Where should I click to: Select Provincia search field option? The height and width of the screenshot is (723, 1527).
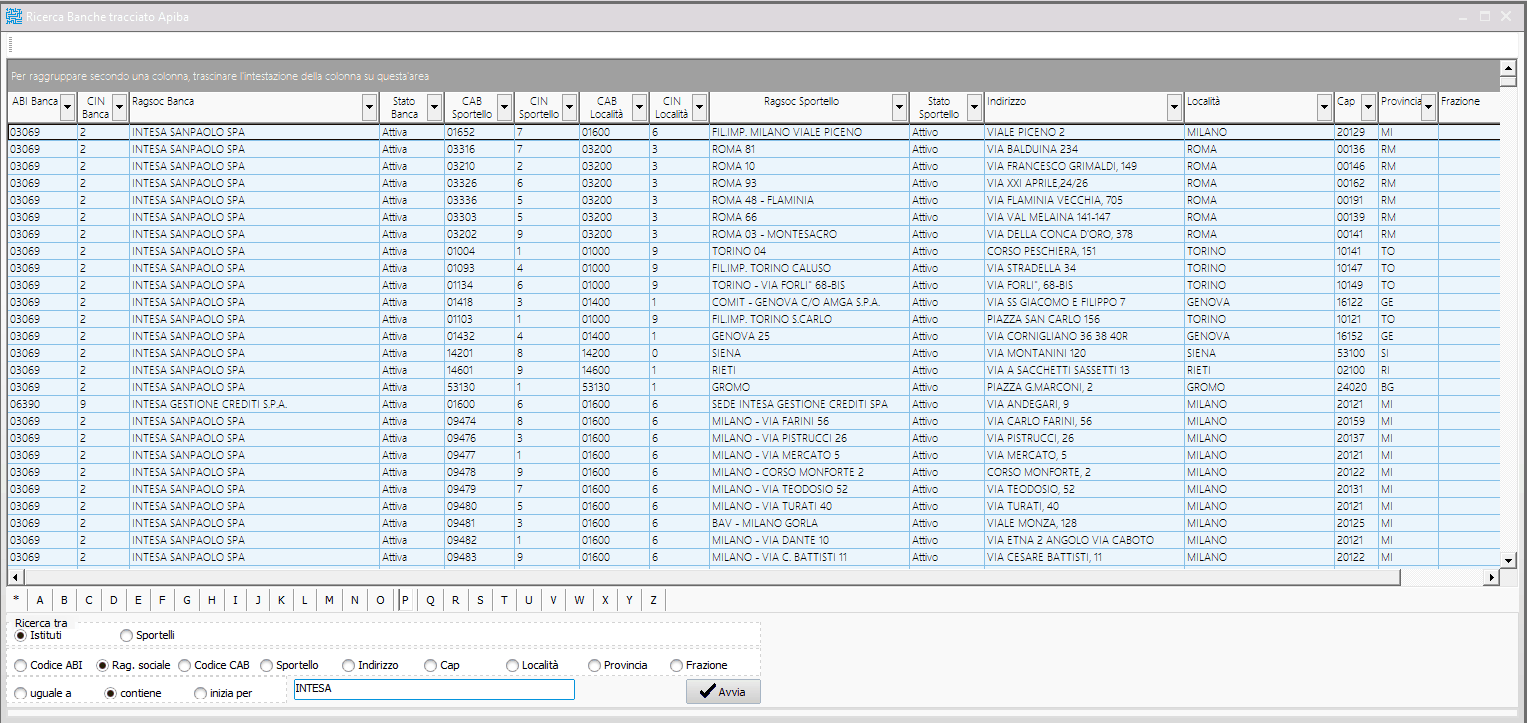(x=595, y=665)
